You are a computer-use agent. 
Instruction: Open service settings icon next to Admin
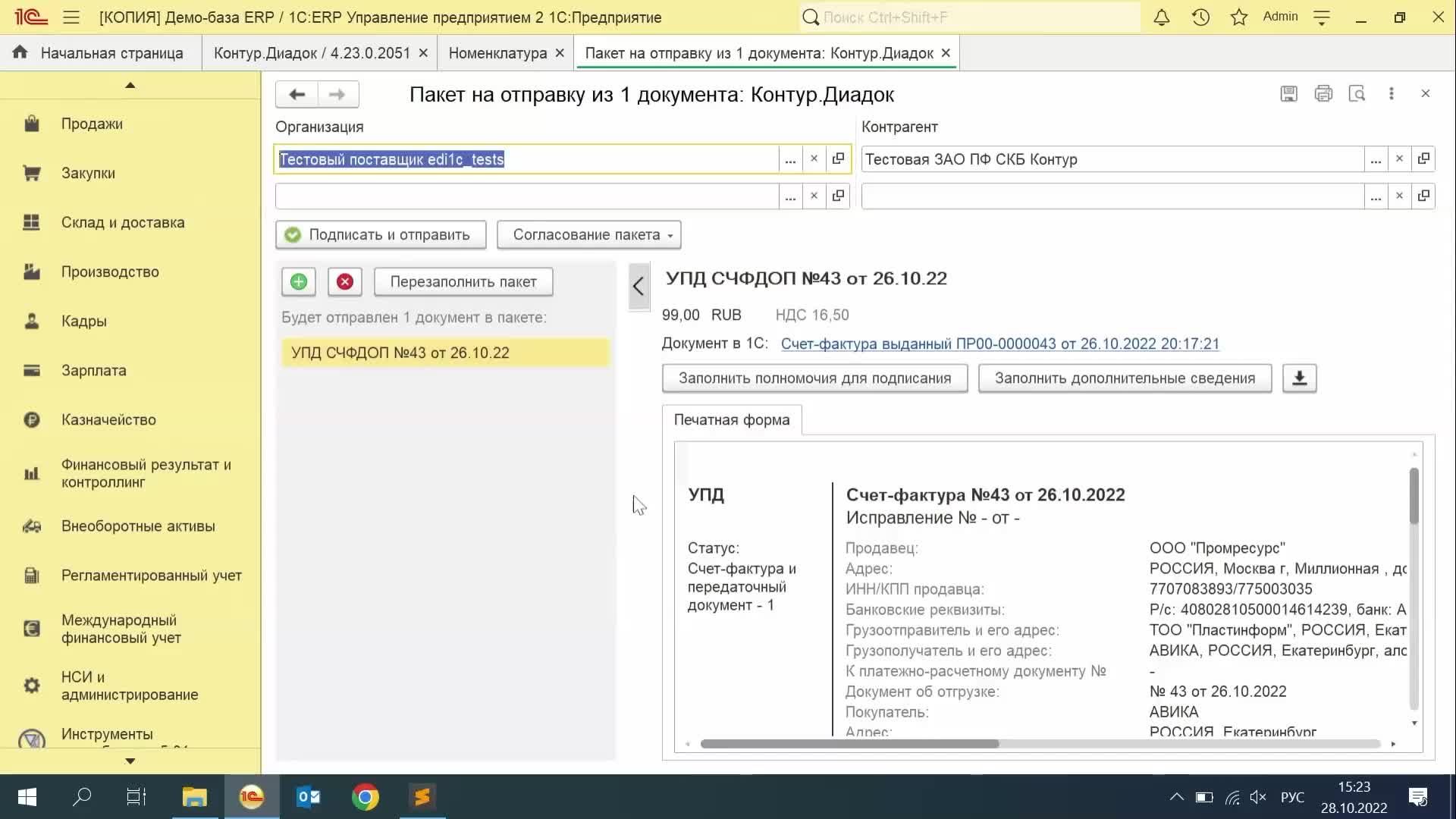pyautogui.click(x=1322, y=17)
